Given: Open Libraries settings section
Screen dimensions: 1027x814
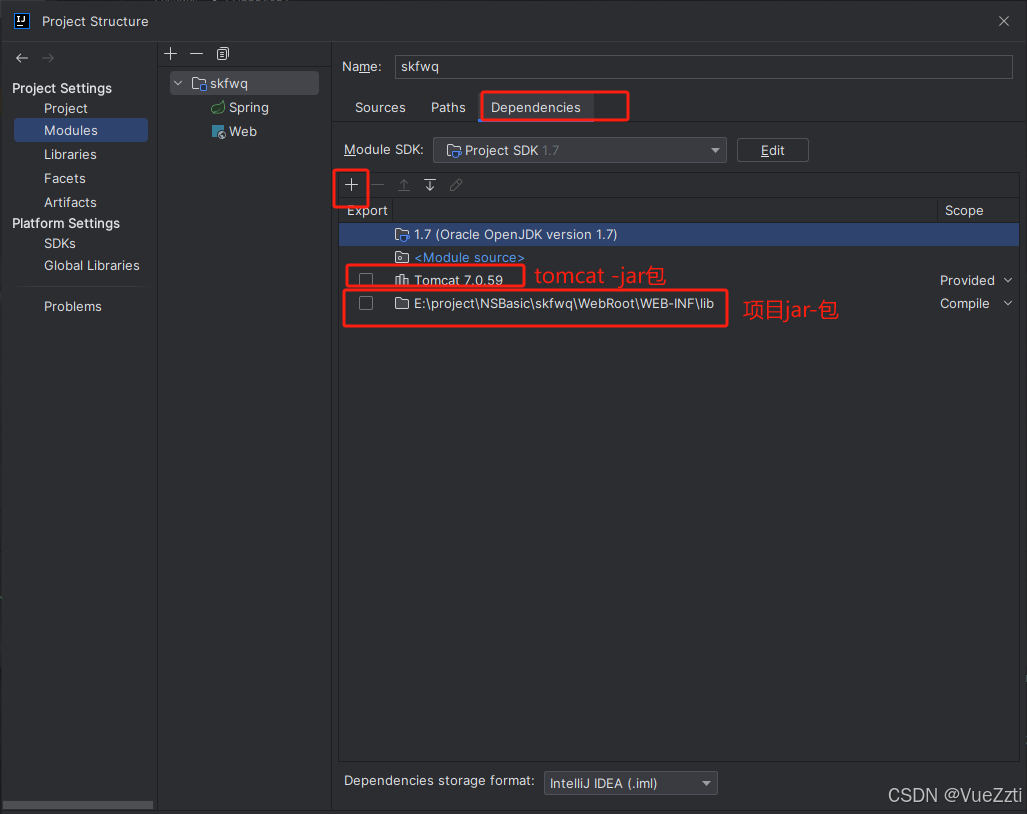Looking at the screenshot, I should click(x=70, y=155).
